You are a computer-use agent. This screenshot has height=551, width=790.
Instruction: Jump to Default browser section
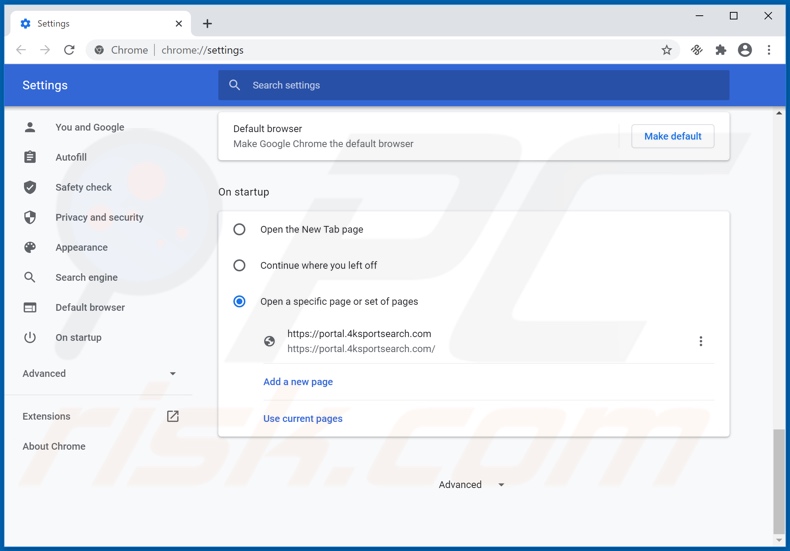pos(90,307)
